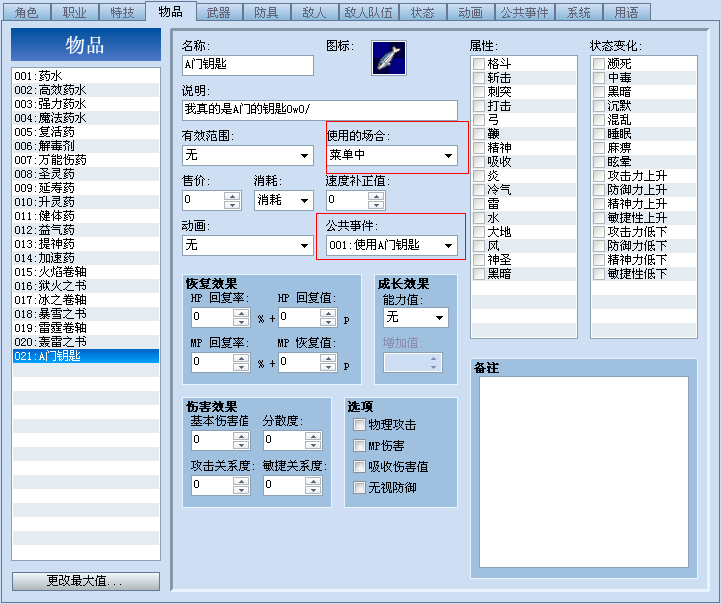Viewport: 721px width, 604px height.
Task: Go to the 防具 tab
Action: point(266,12)
